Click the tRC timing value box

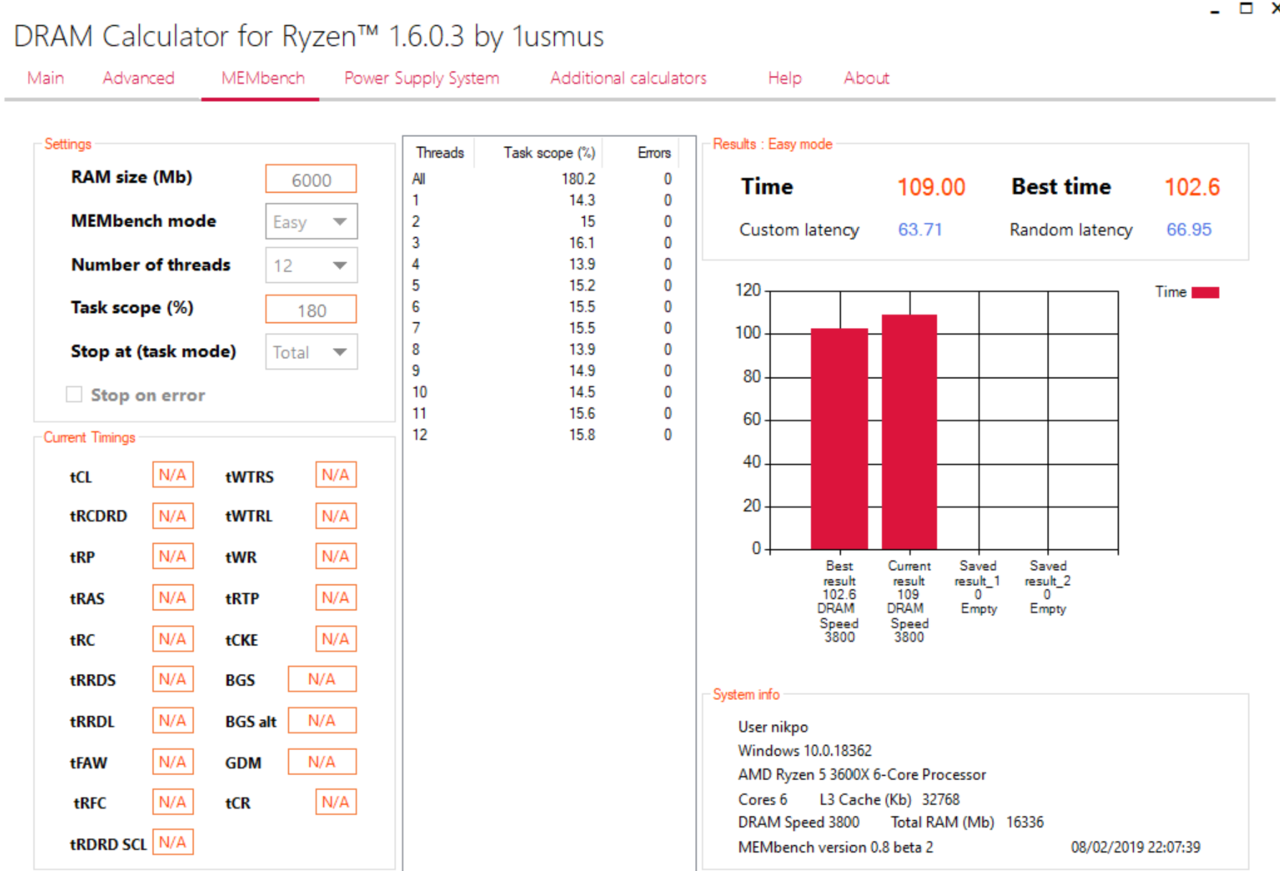click(x=173, y=638)
